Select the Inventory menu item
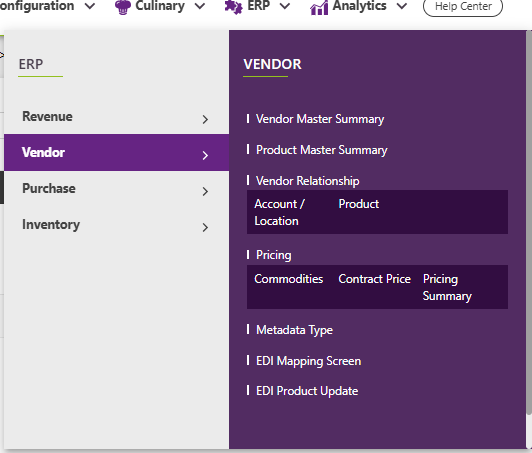Screen dimensions: 532x453 pyautogui.click(x=116, y=224)
